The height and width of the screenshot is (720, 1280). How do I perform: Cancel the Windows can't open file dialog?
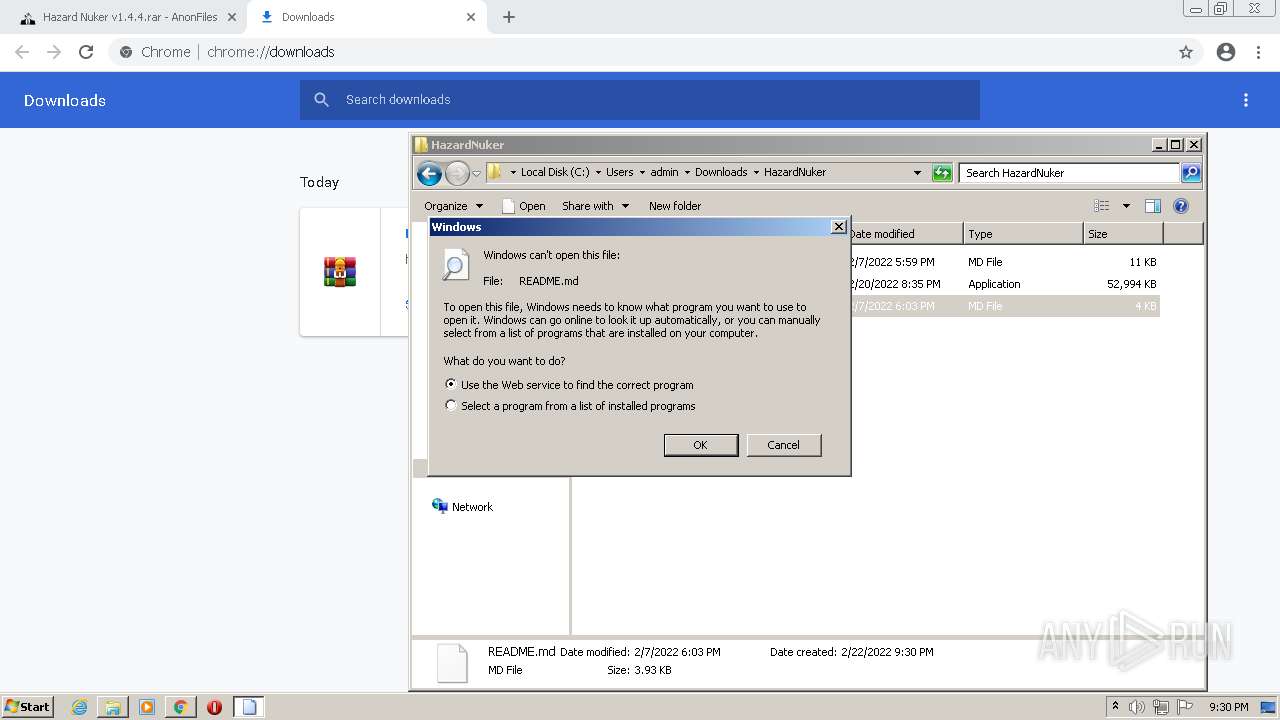[x=784, y=445]
